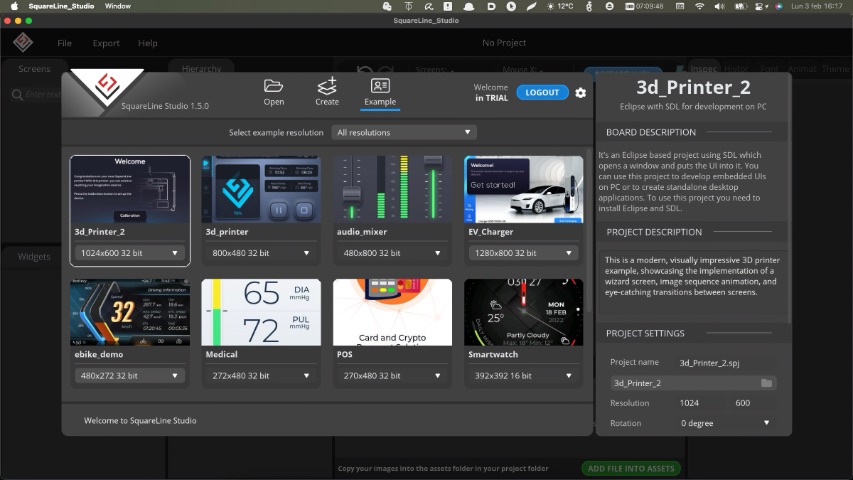This screenshot has height=480, width=853.
Task: Open the Export menu
Action: point(106,43)
